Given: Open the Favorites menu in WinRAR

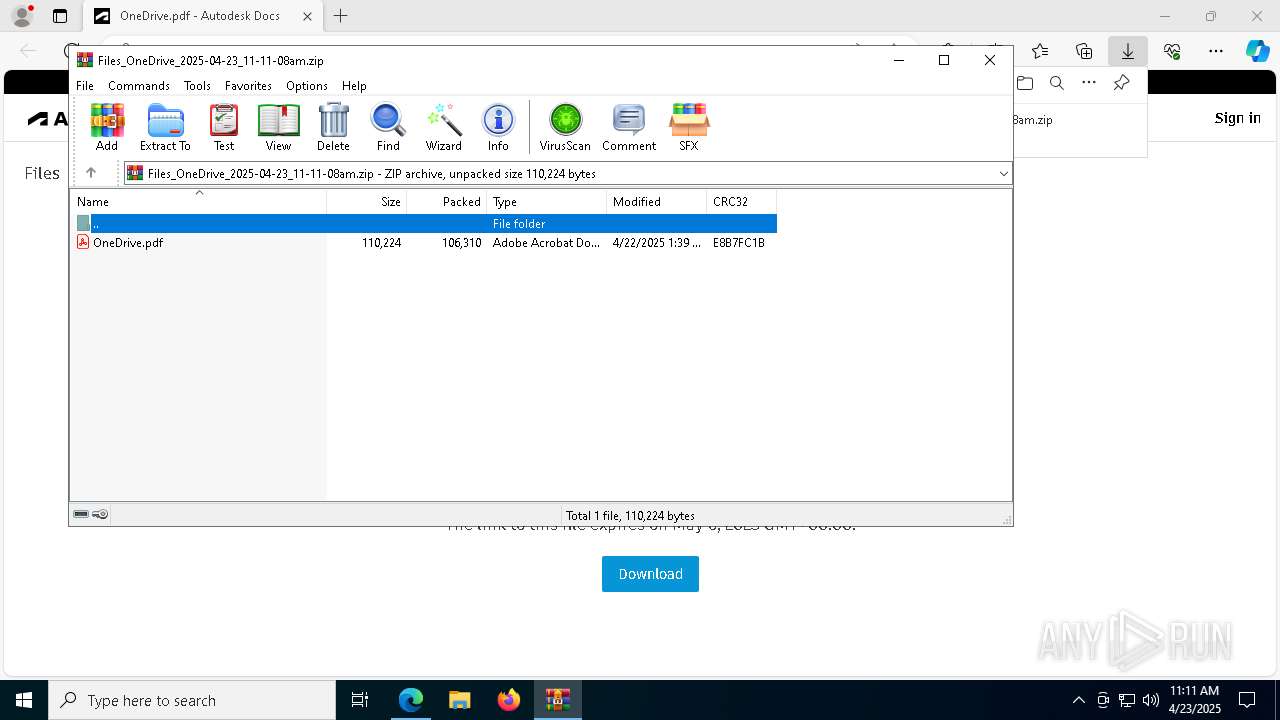Looking at the screenshot, I should pos(248,86).
